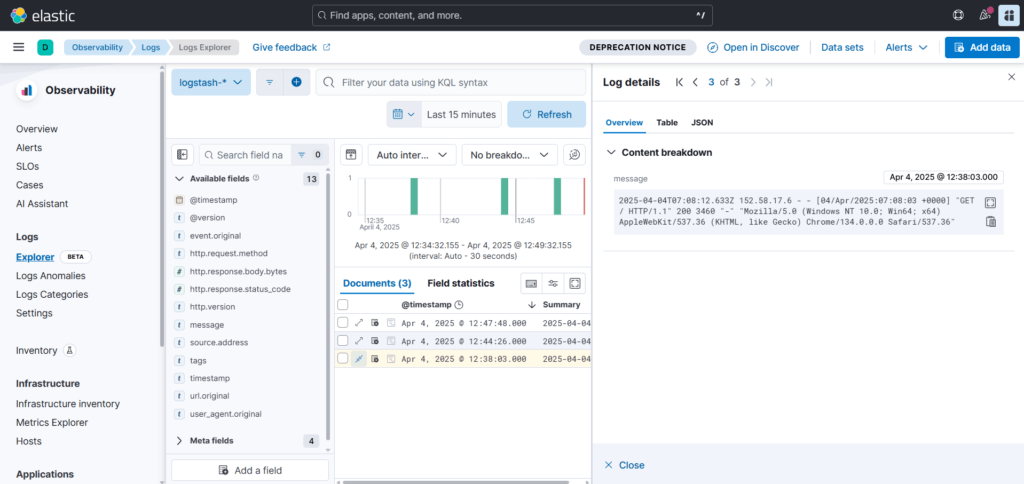1024x484 pixels.
Task: Expand the 12:44:26 log row
Action: [359, 340]
